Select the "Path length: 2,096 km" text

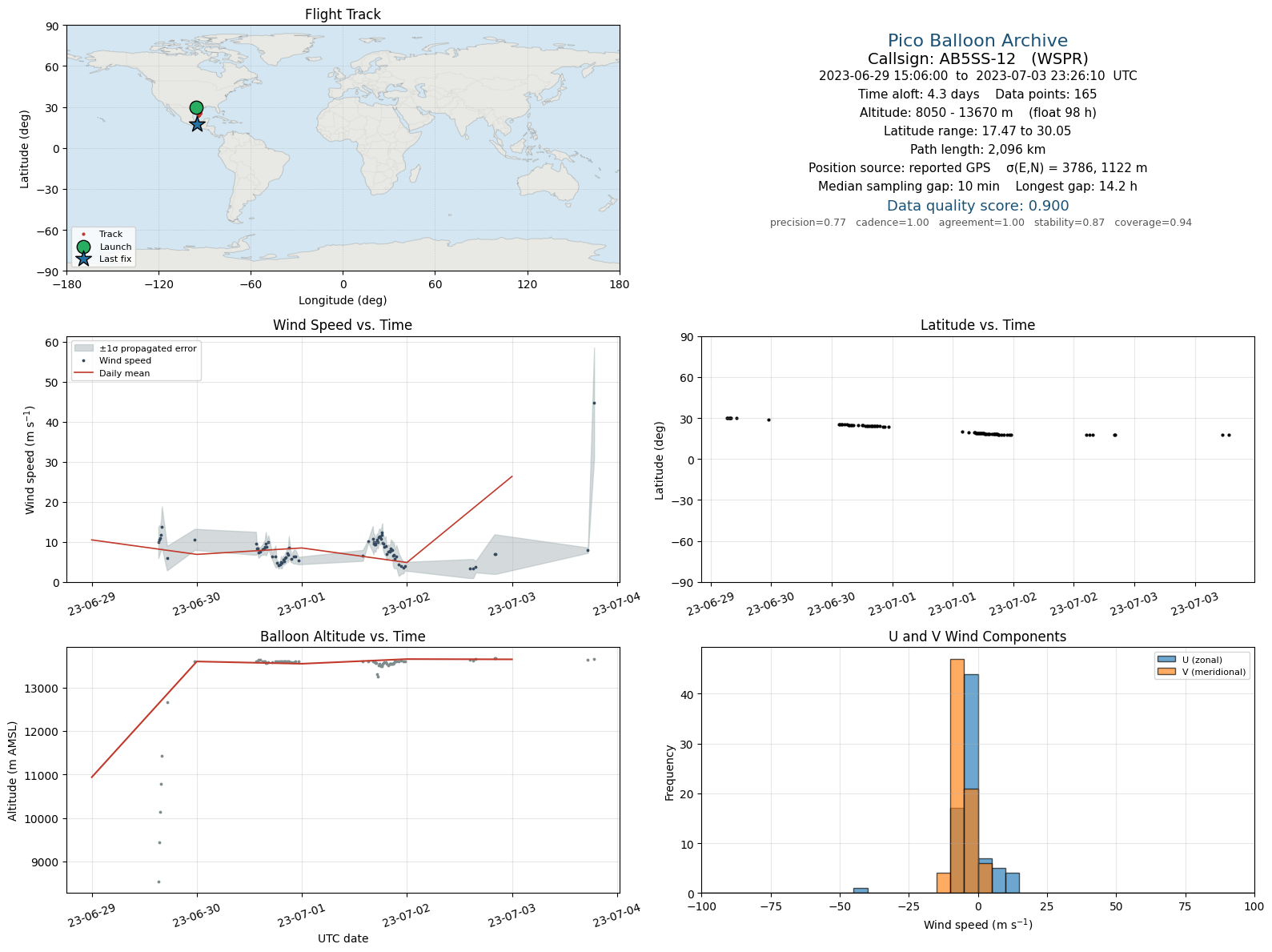pos(977,150)
